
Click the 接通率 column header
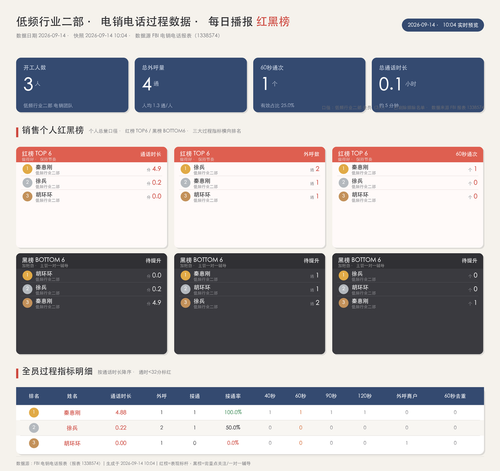(x=233, y=396)
